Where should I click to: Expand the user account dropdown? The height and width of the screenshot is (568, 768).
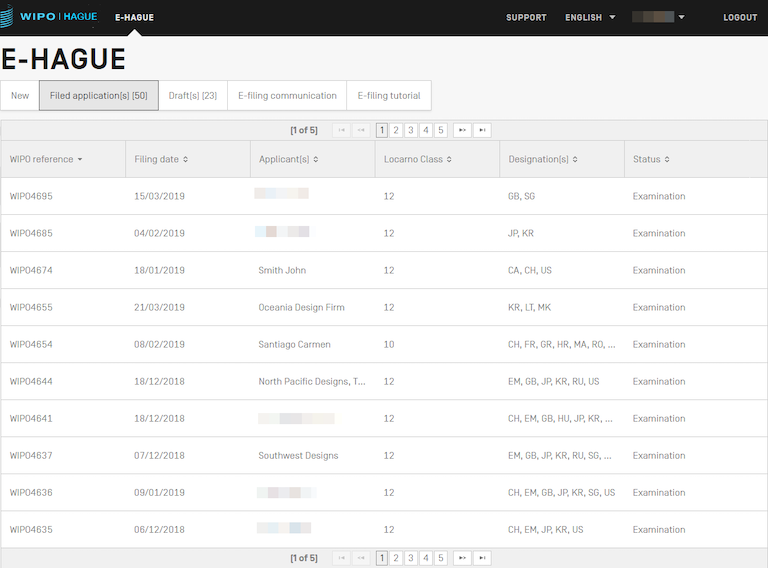(x=659, y=17)
